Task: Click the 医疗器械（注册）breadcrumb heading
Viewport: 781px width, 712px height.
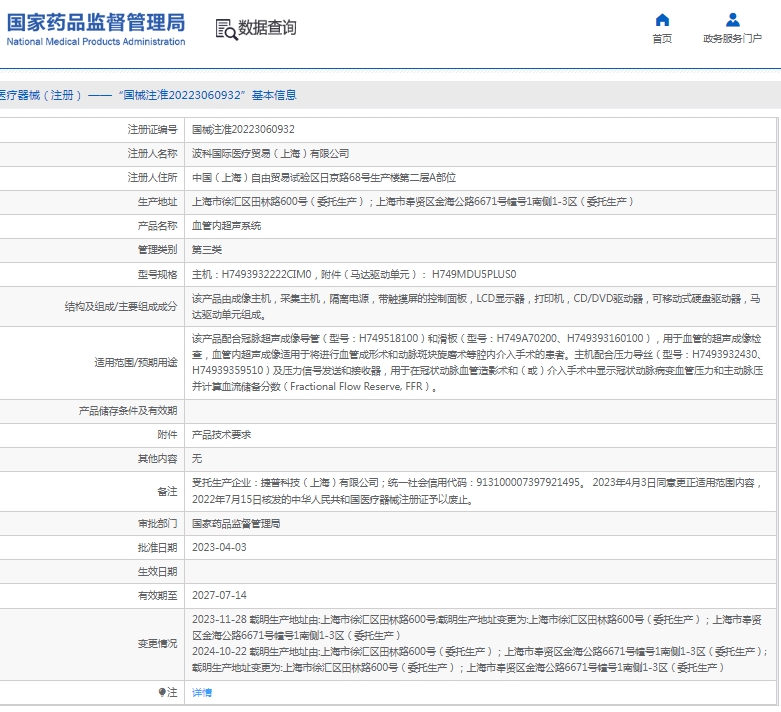Action: click(x=38, y=95)
